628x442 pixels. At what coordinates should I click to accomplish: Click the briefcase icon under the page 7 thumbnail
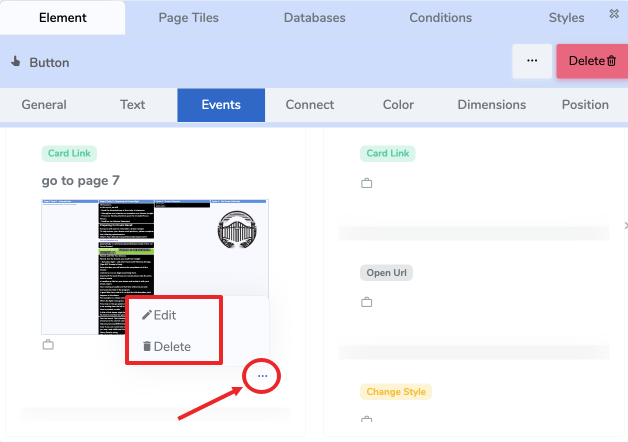(48, 345)
